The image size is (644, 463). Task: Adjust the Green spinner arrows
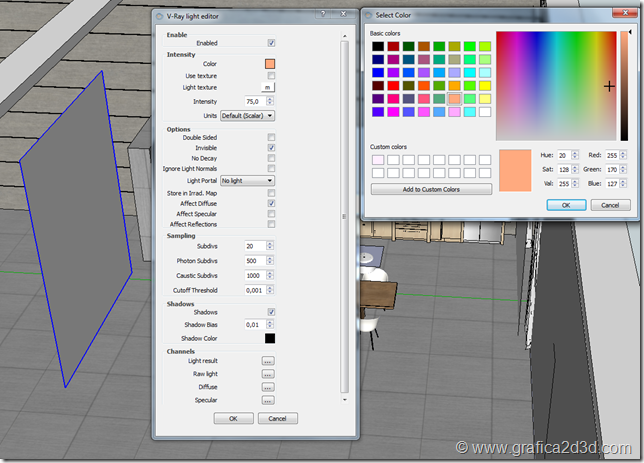tap(623, 169)
